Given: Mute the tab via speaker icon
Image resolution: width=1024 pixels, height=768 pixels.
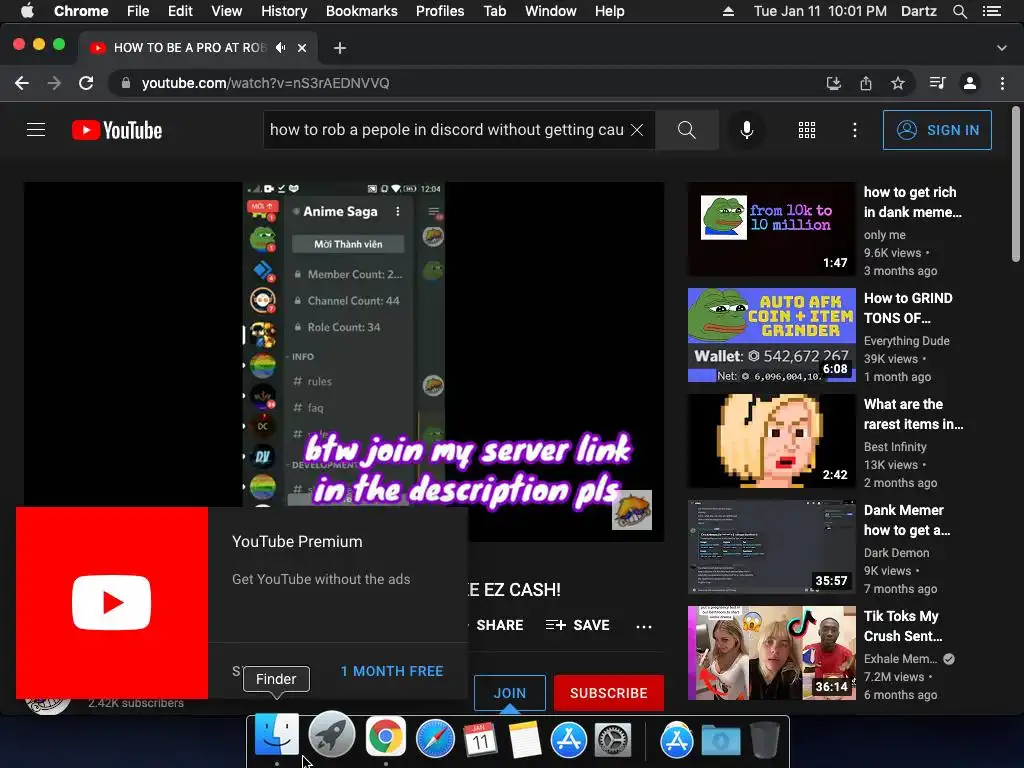Looking at the screenshot, I should pos(281,48).
